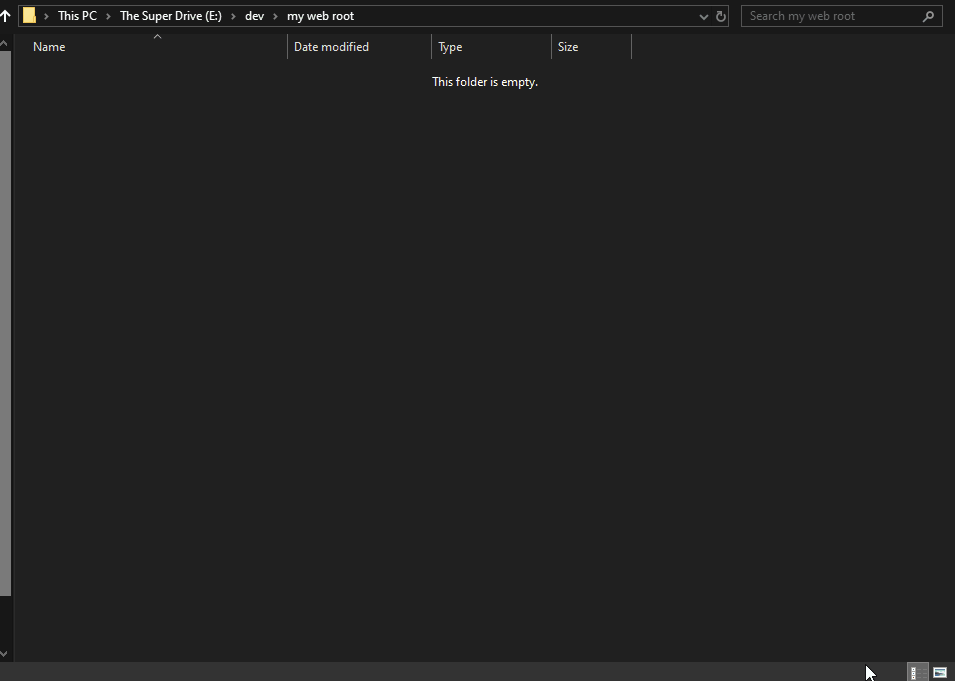Image resolution: width=955 pixels, height=681 pixels.
Task: Expand the chevron before This PC
Action: [46, 16]
